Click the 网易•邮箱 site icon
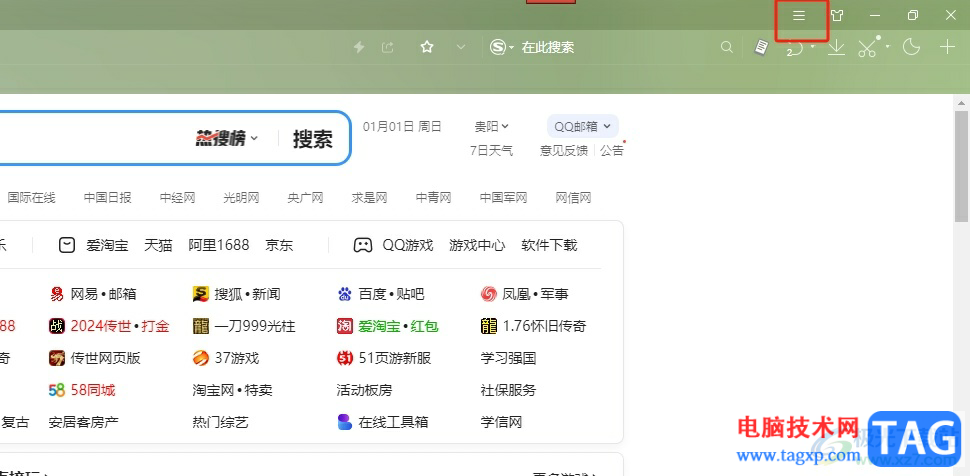The height and width of the screenshot is (476, 970). click(57, 294)
